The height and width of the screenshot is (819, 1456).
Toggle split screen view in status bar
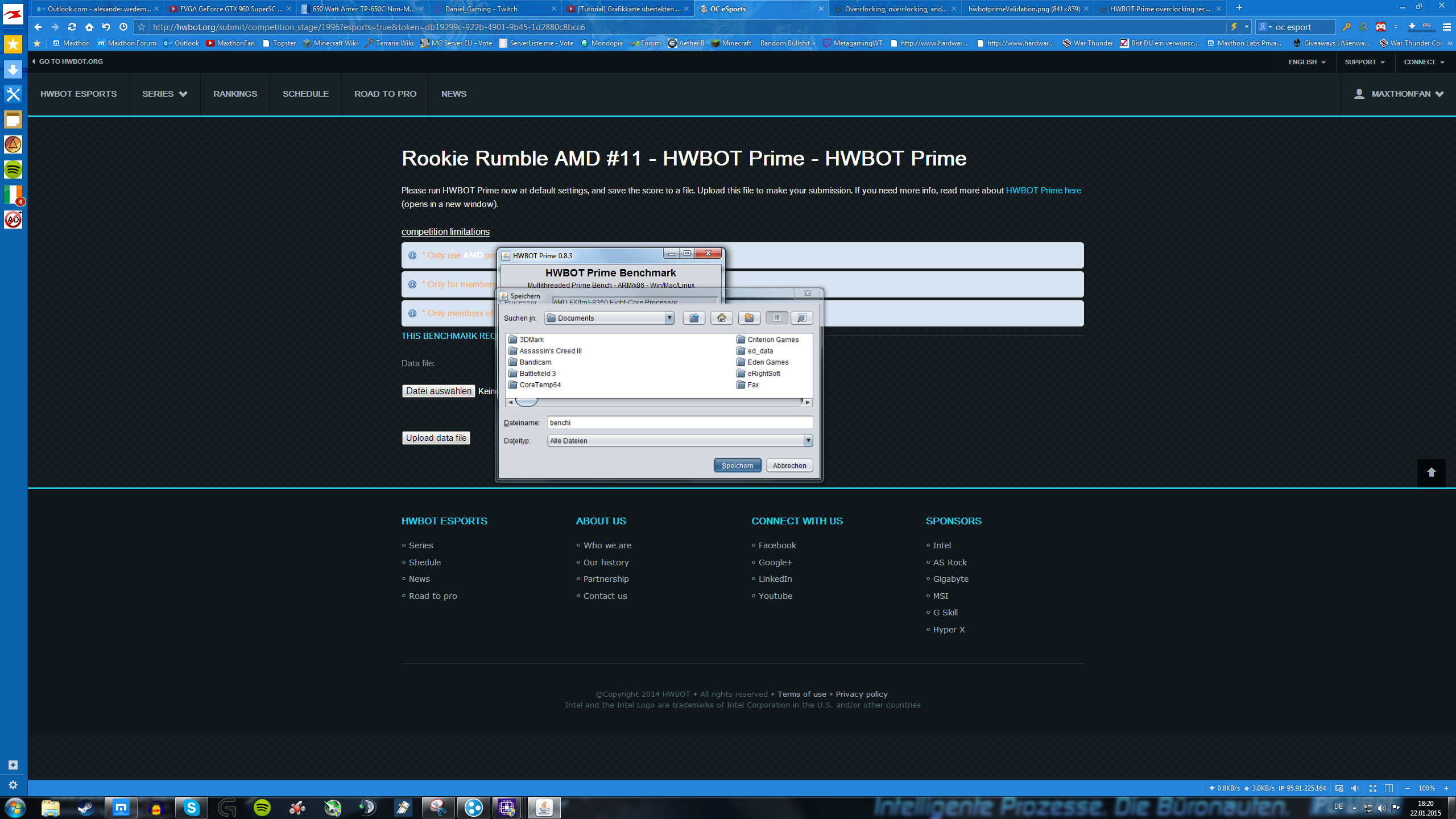point(1389,788)
